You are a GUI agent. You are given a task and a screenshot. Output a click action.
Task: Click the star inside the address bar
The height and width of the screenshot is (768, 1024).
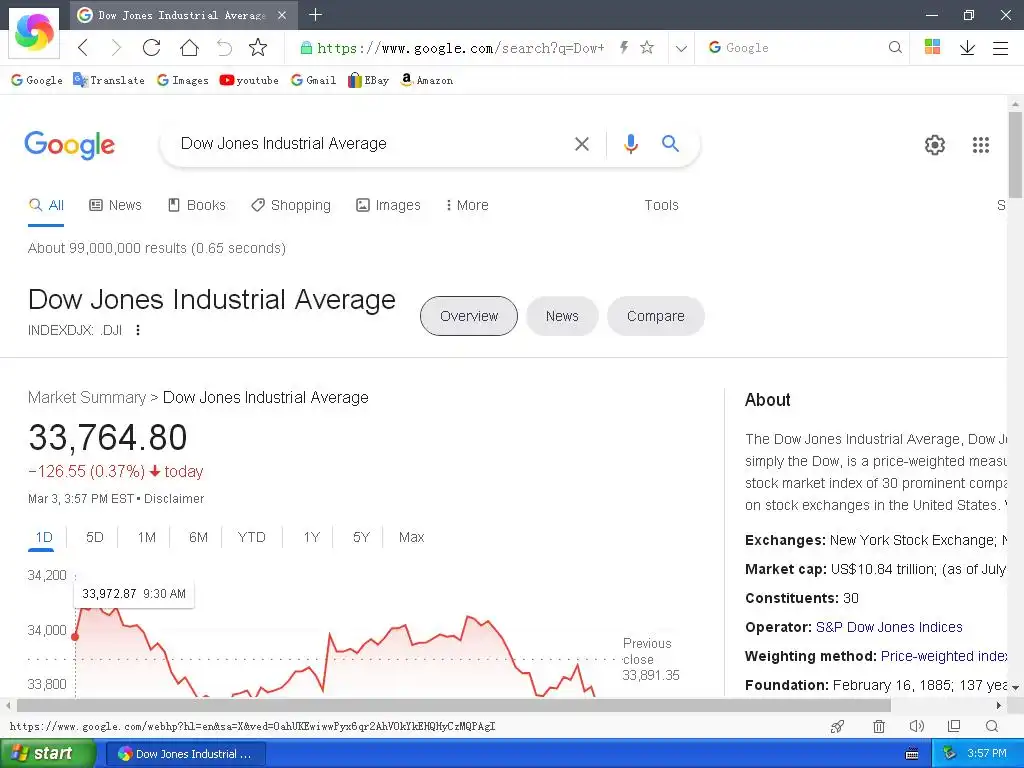pos(647,47)
